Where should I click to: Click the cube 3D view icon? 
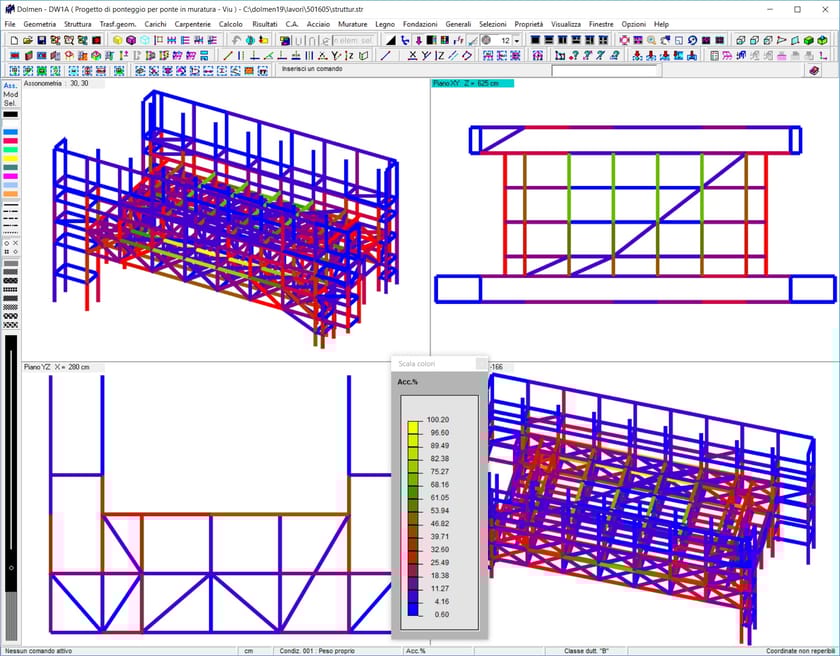click(x=740, y=41)
